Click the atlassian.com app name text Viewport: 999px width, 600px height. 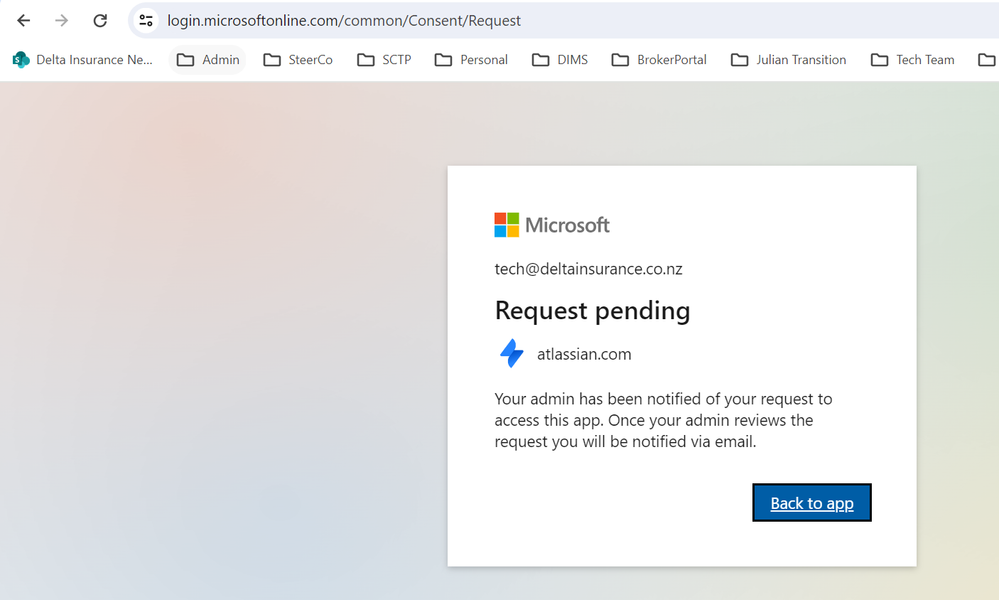pyautogui.click(x=584, y=354)
